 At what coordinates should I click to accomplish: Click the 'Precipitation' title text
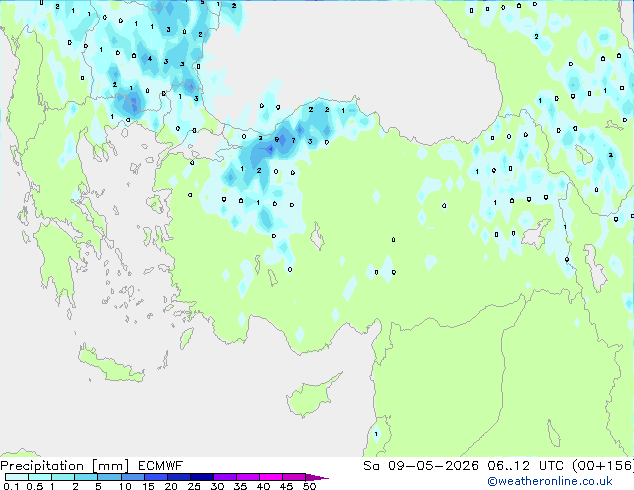pyautogui.click(x=42, y=466)
